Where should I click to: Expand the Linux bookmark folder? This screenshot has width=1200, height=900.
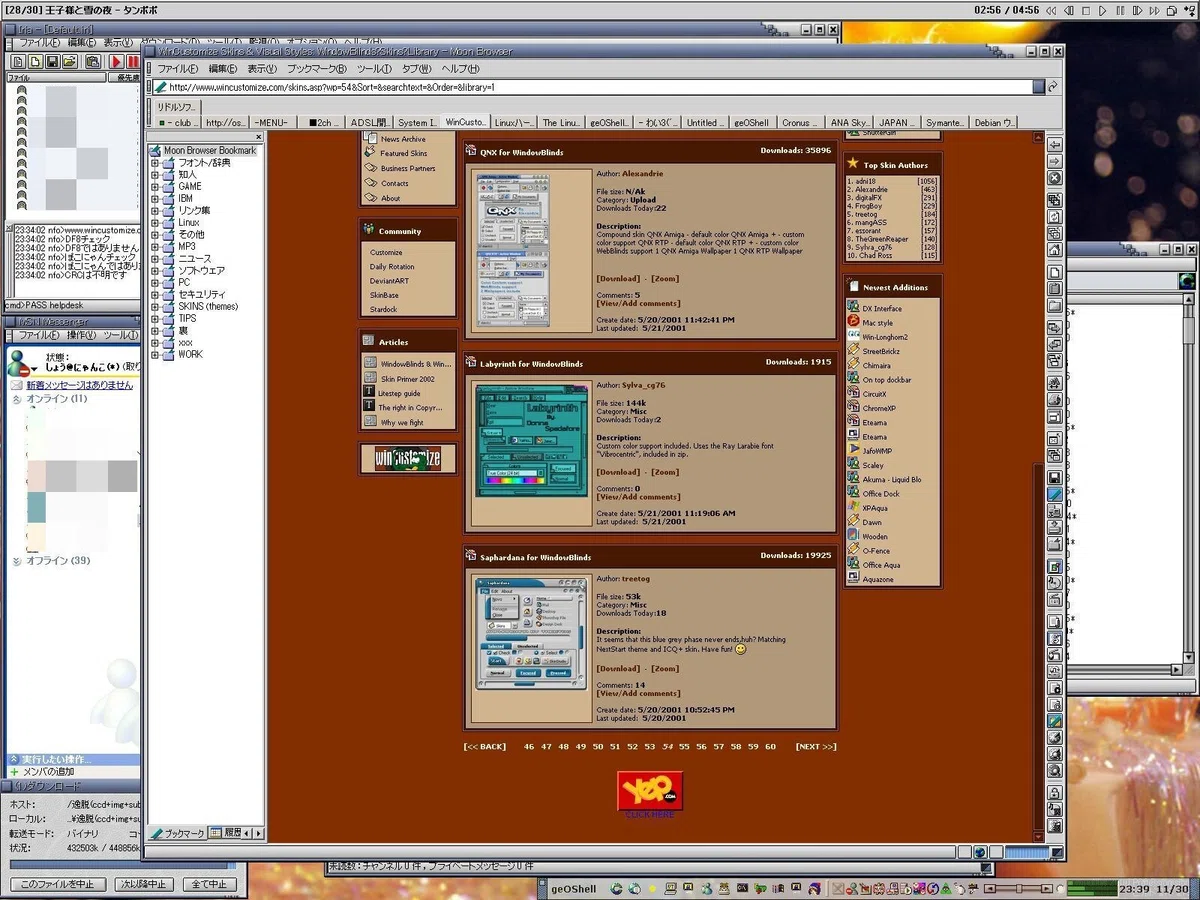coord(156,222)
